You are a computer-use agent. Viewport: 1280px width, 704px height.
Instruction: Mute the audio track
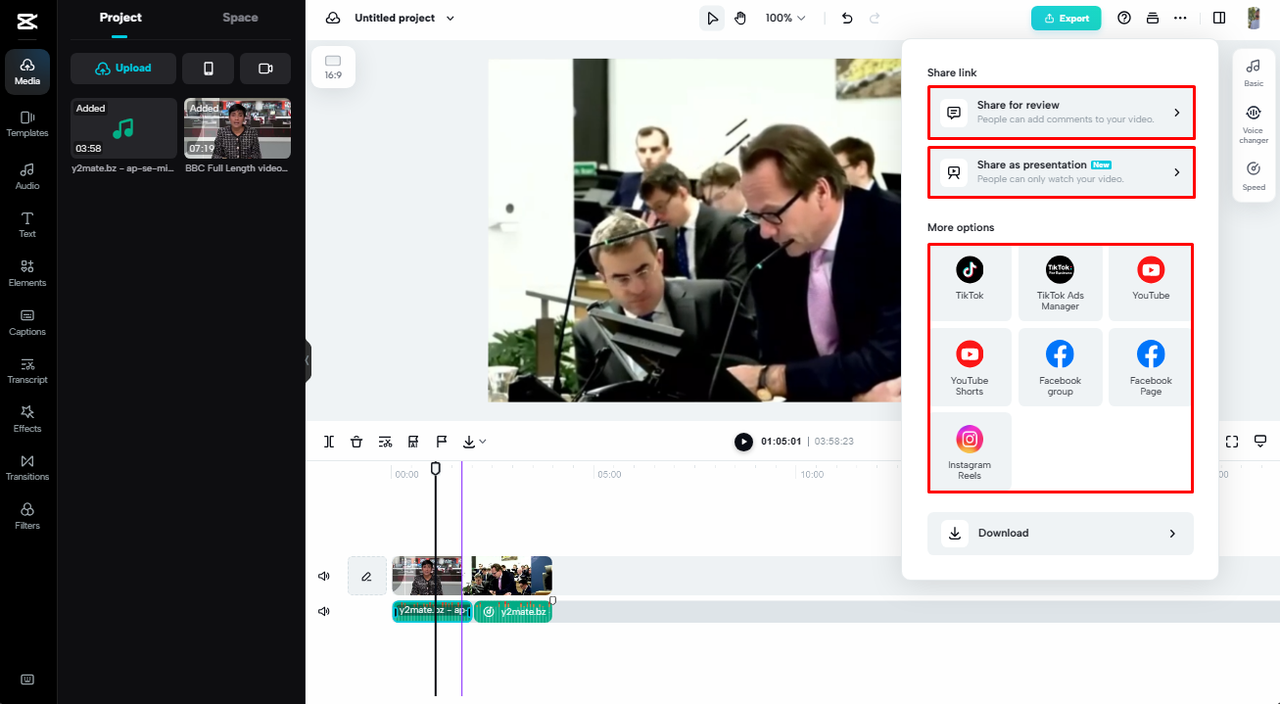[324, 611]
